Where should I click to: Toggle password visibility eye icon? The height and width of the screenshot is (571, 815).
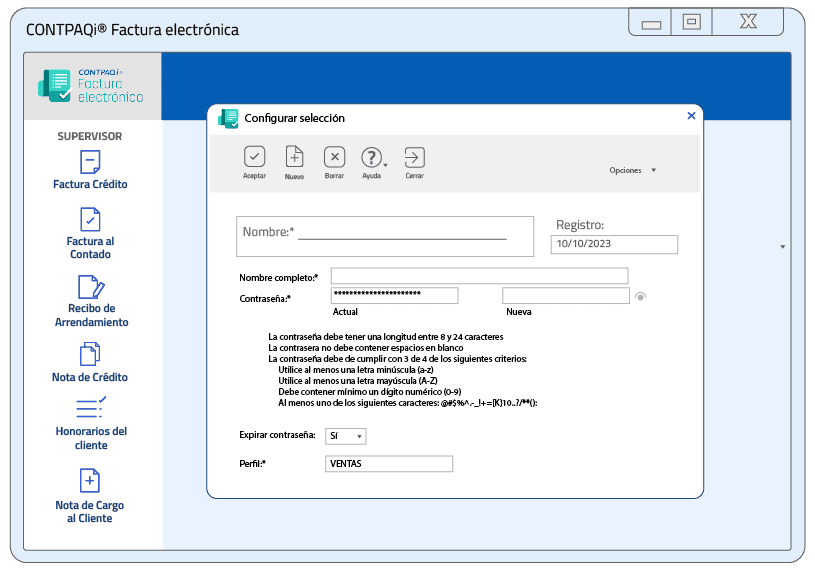(x=640, y=297)
